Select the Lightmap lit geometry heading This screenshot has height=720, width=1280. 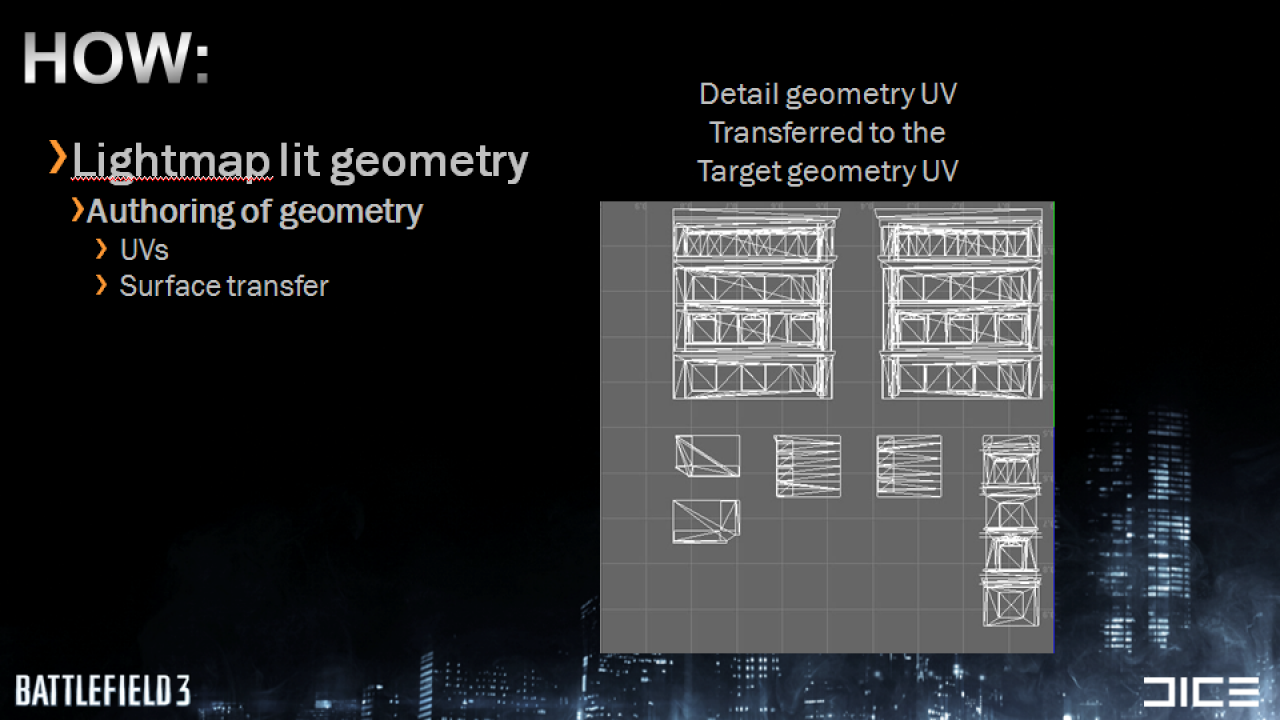pos(299,161)
